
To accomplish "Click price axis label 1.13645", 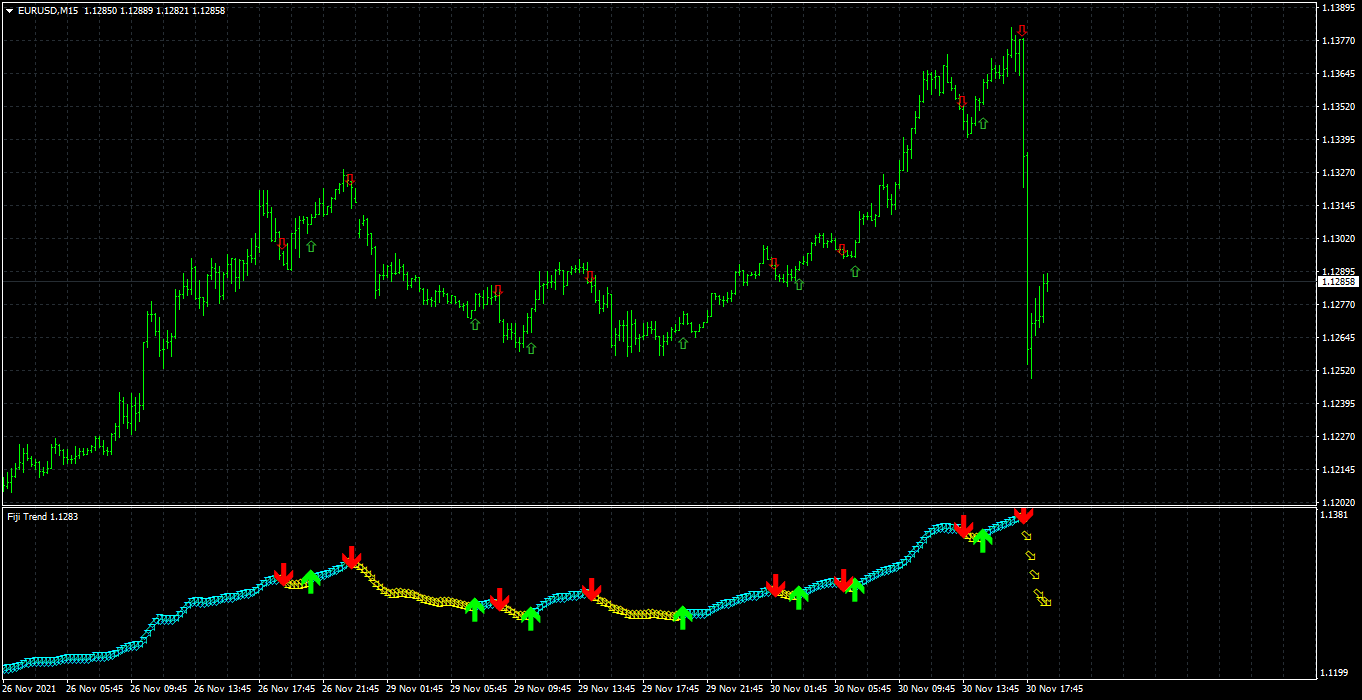I will coord(1339,74).
